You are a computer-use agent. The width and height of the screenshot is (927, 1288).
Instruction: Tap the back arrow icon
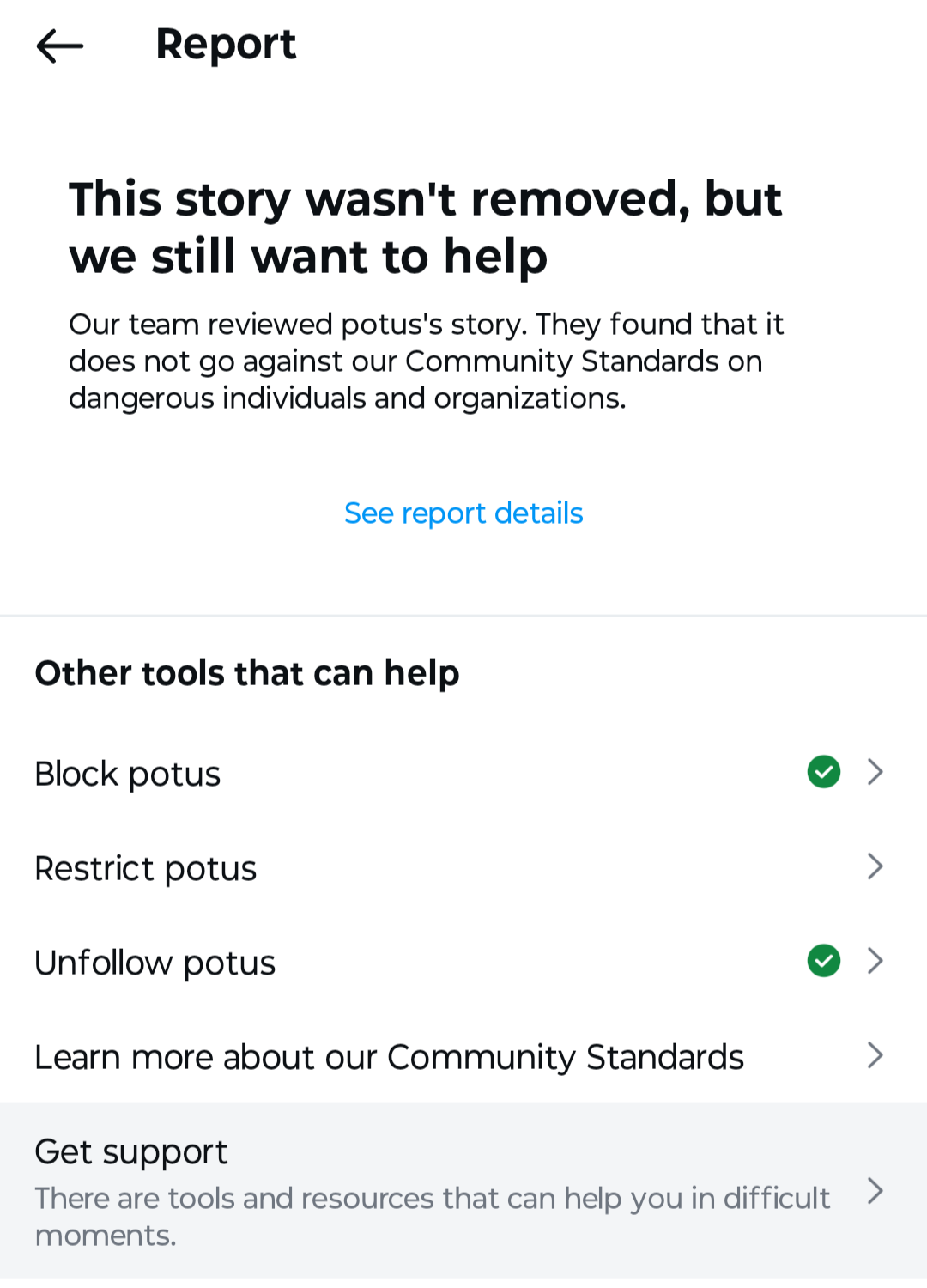59,46
